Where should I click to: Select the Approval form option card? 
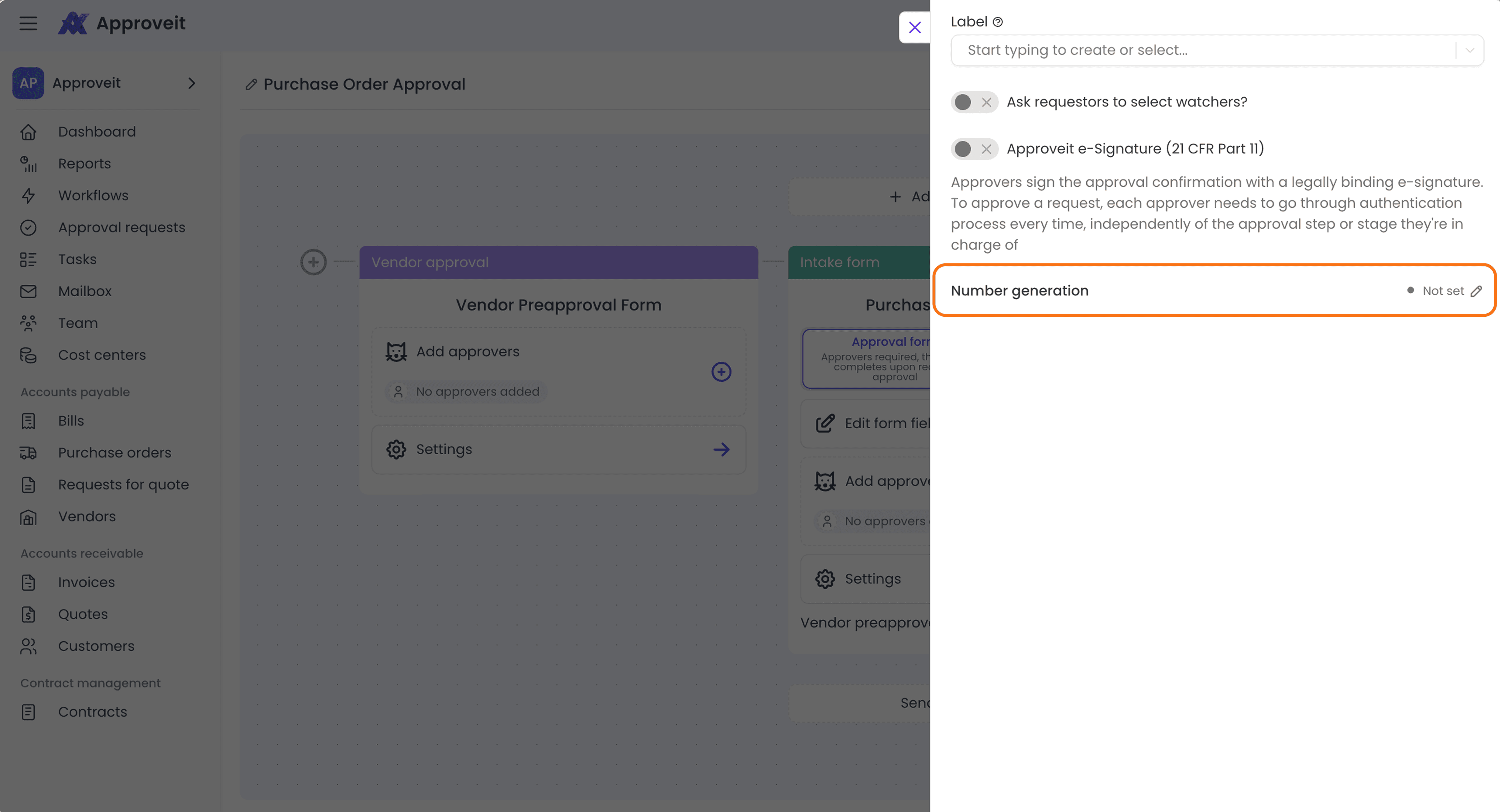(866, 358)
